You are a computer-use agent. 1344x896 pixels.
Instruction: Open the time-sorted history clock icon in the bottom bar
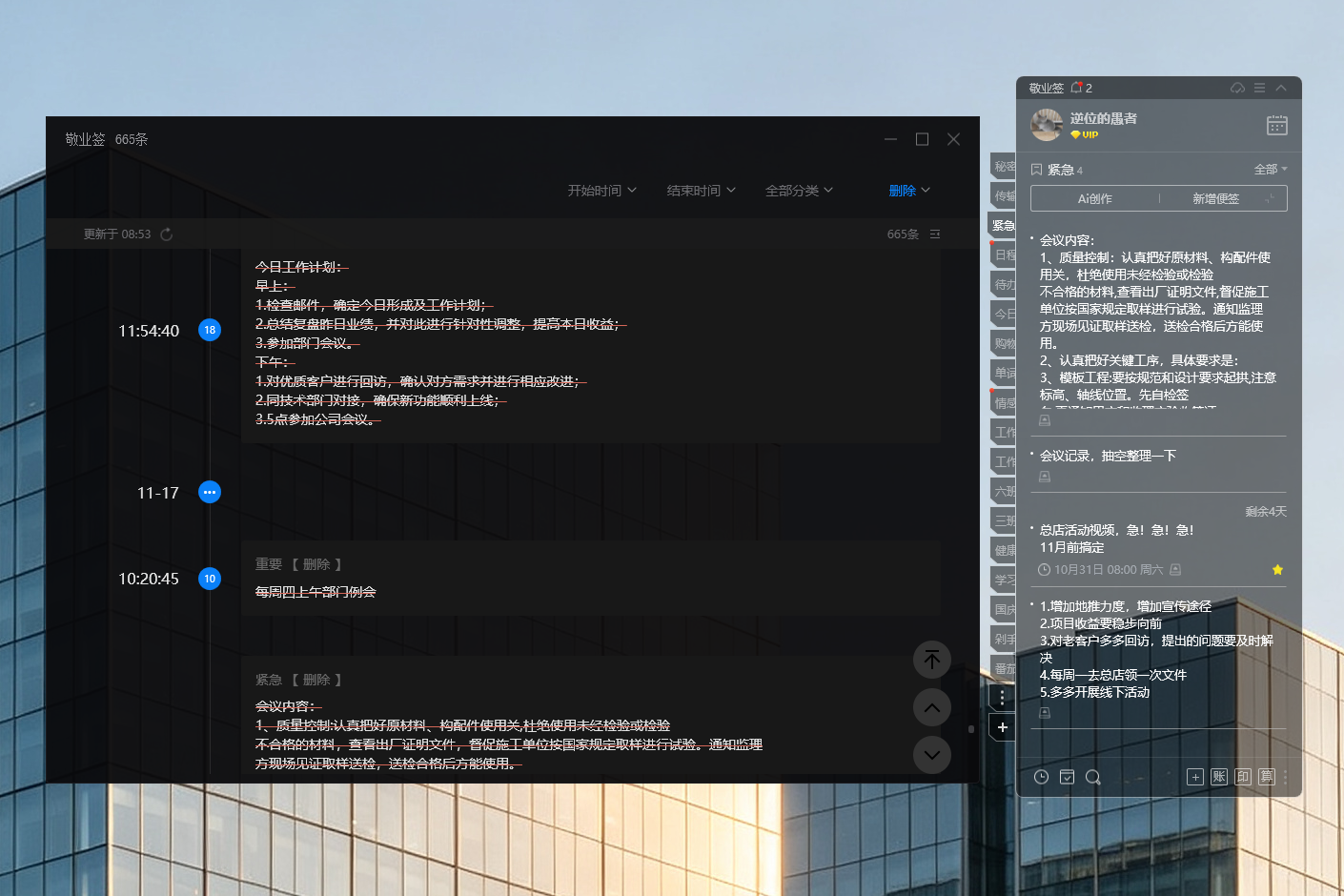1042,777
